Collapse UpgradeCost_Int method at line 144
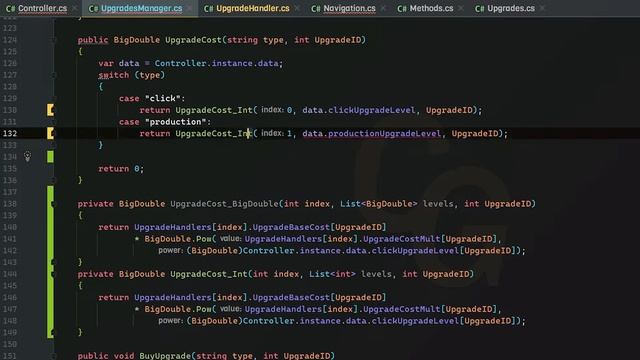640x360 pixels. pyautogui.click(x=54, y=274)
